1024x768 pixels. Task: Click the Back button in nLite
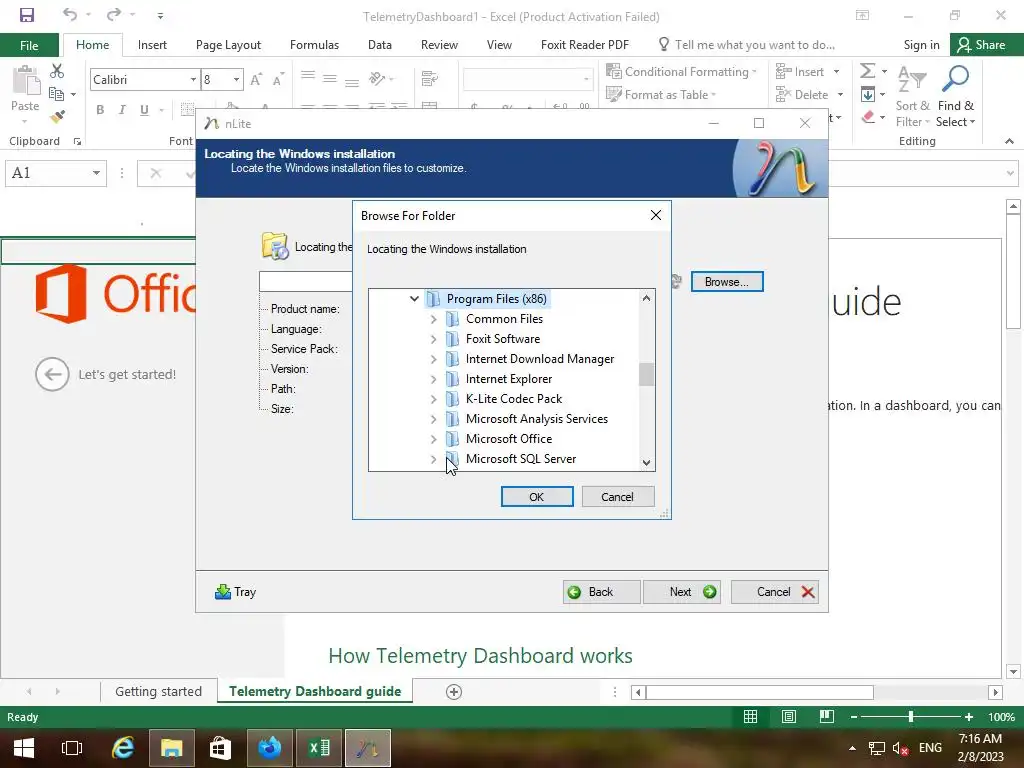(601, 592)
